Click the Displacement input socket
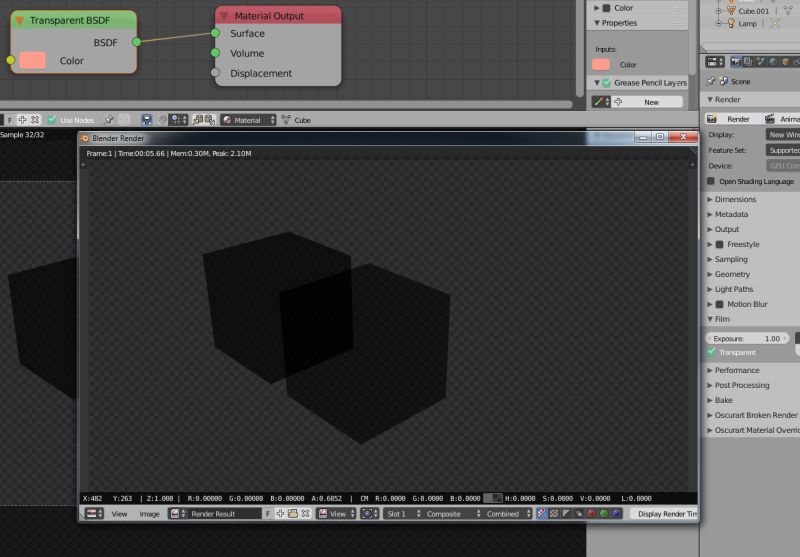The height and width of the screenshot is (557, 800). [215, 73]
